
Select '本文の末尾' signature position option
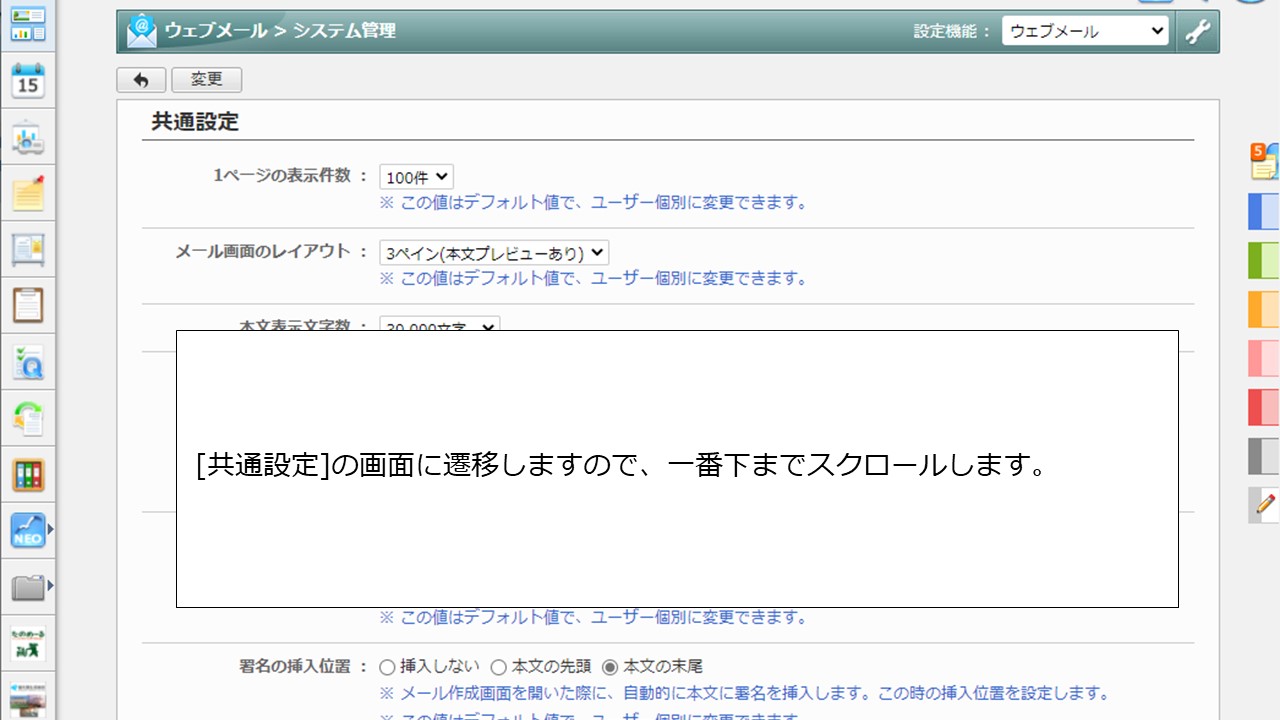tap(610, 667)
